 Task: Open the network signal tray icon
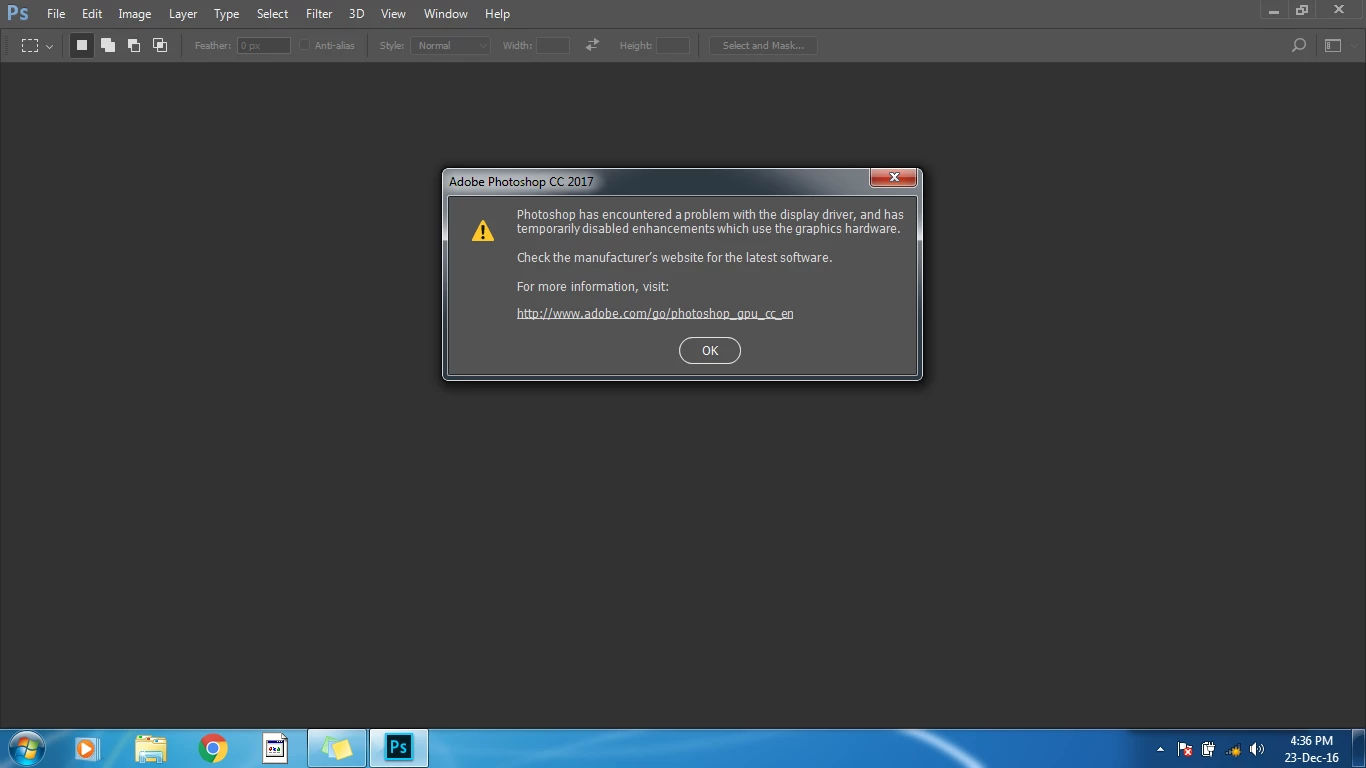pyautogui.click(x=1233, y=749)
